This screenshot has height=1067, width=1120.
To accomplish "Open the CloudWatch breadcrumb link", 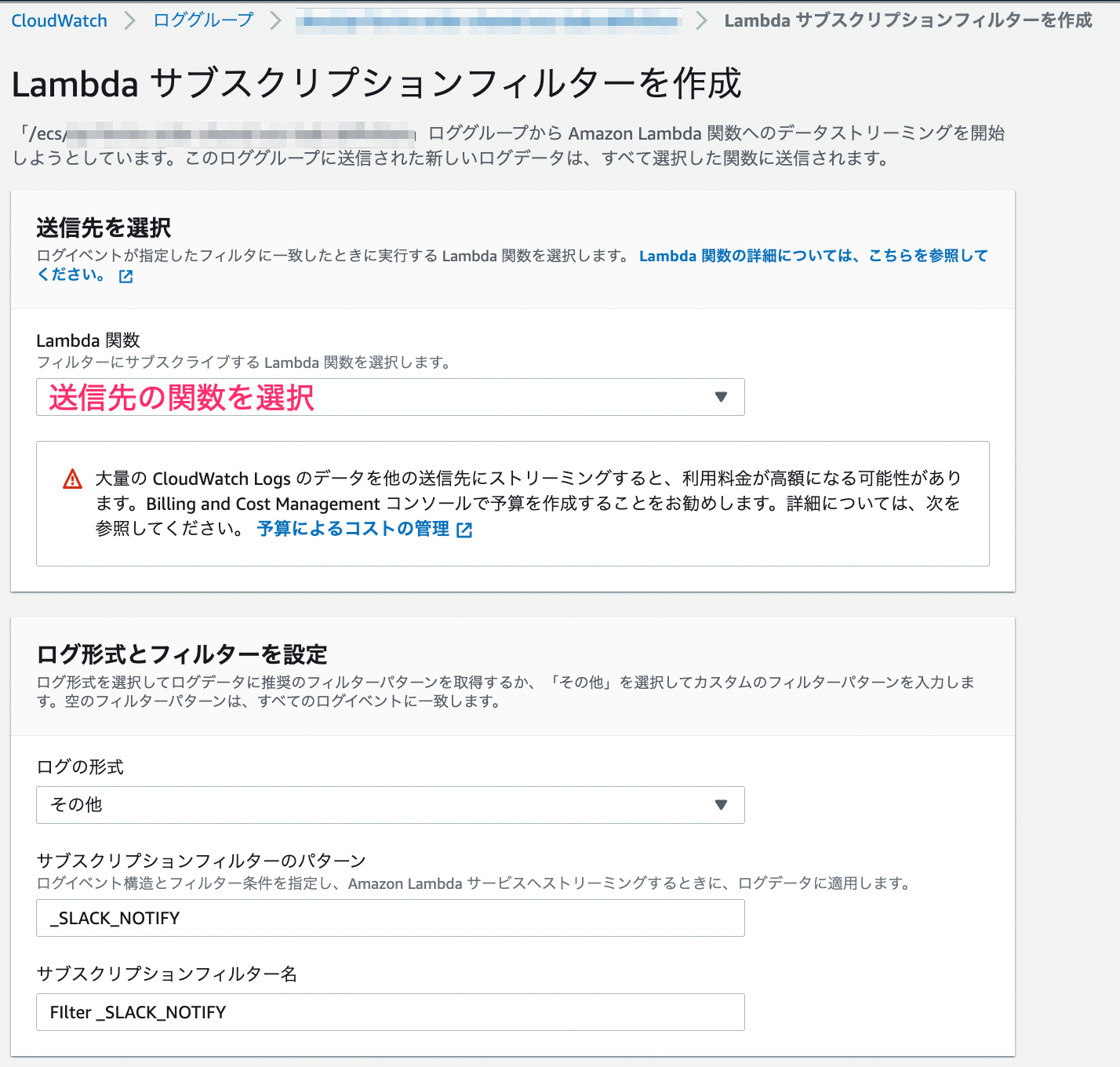I will 59,20.
